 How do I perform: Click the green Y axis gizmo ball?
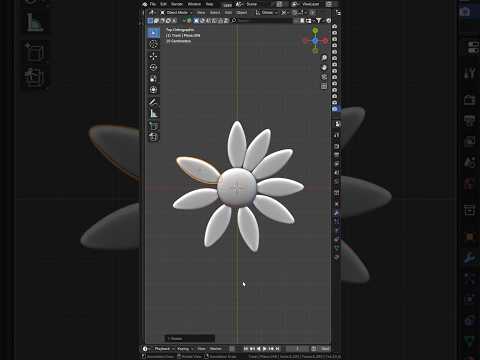(x=315, y=31)
